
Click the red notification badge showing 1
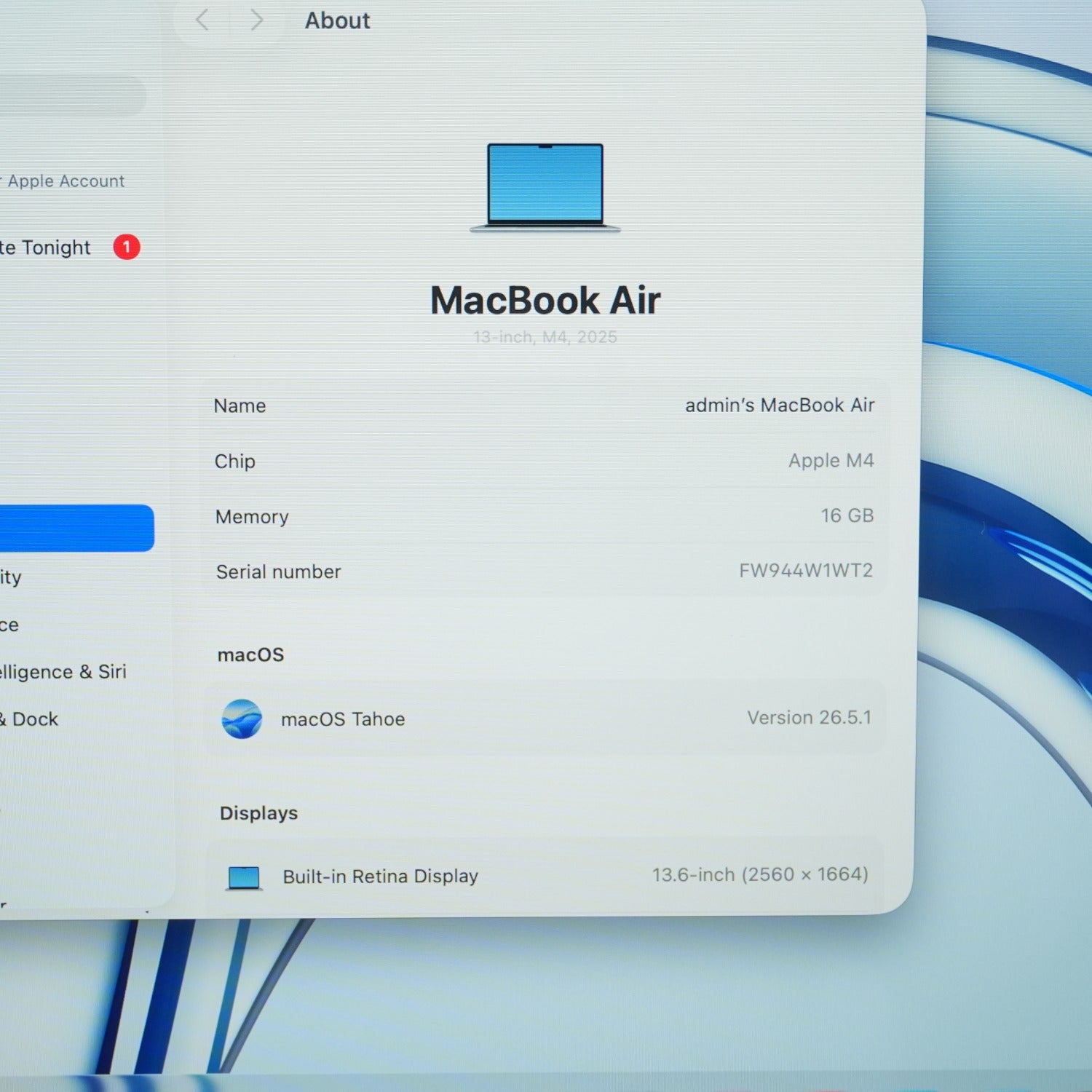127,247
